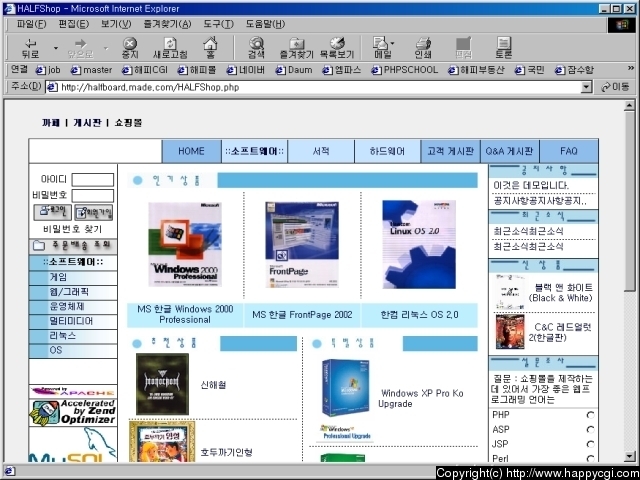Go to Home (홈) via toolbar icon
Screen dimensions: 640x480
(210, 48)
